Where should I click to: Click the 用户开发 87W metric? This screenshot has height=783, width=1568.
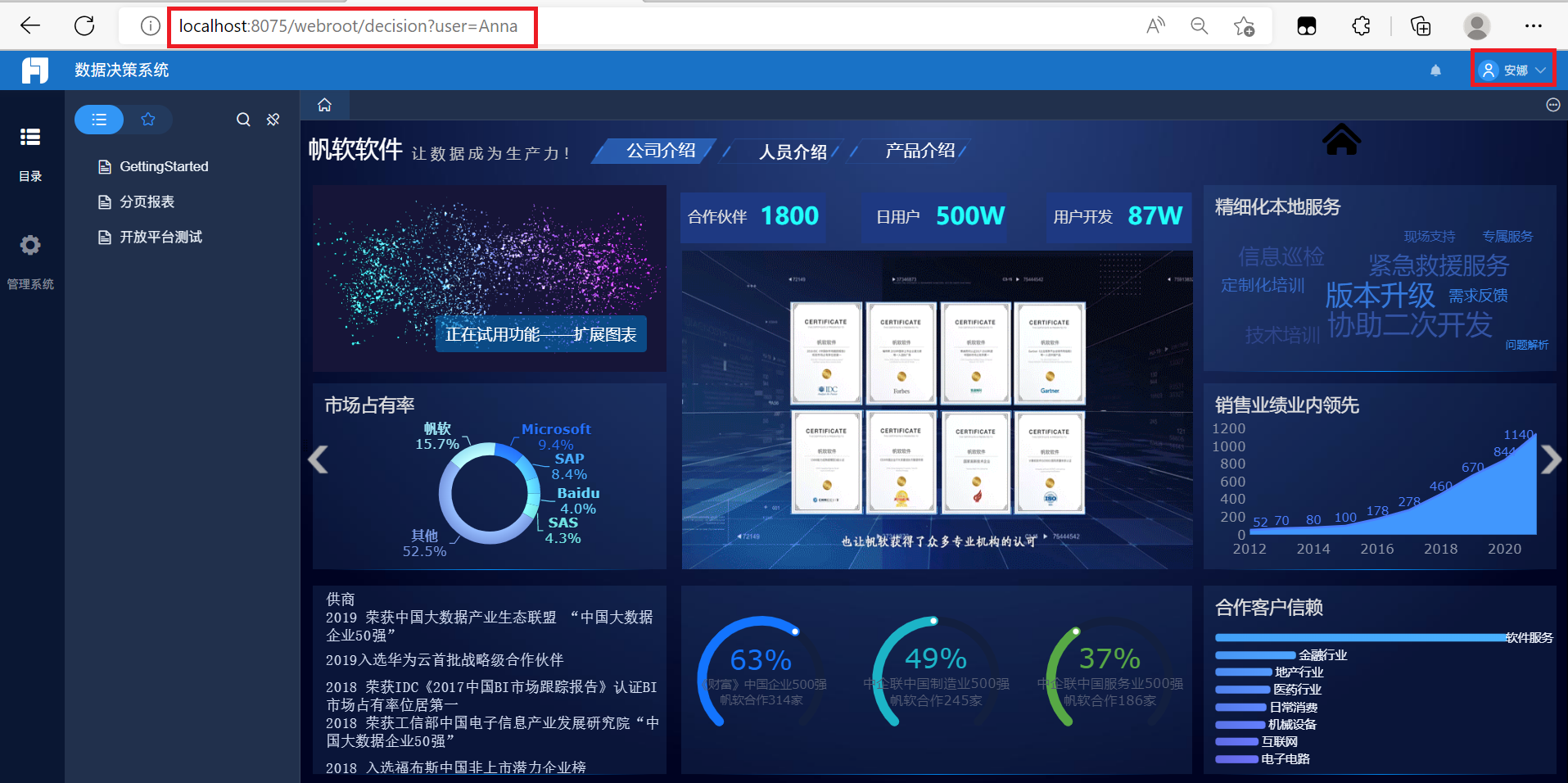pyautogui.click(x=1118, y=215)
